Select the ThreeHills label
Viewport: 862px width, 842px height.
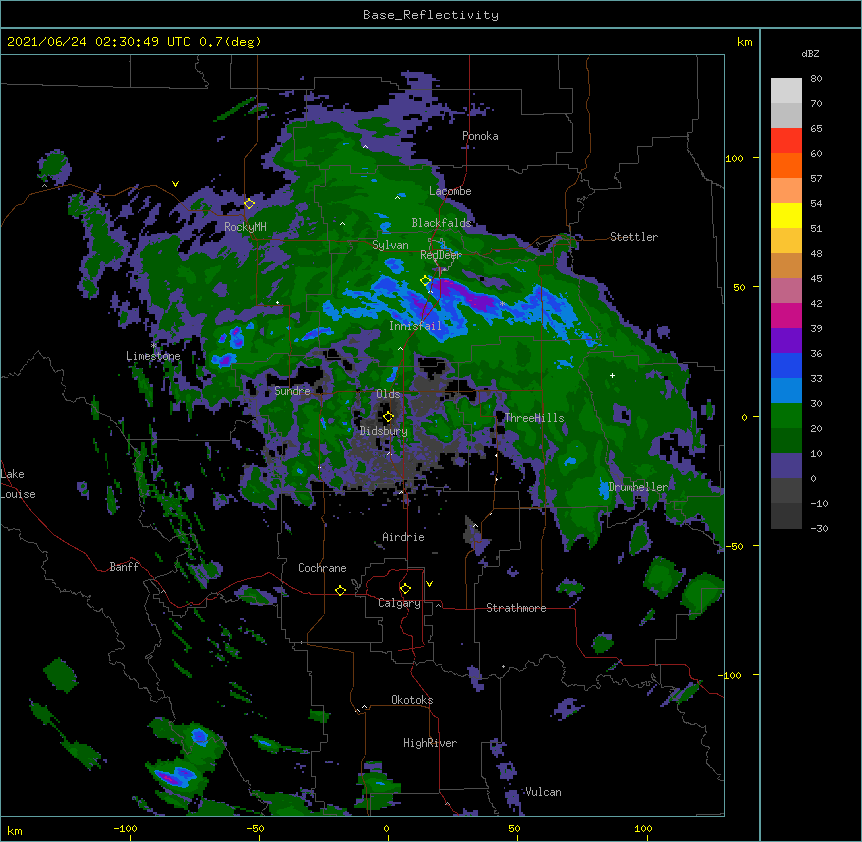point(534,418)
